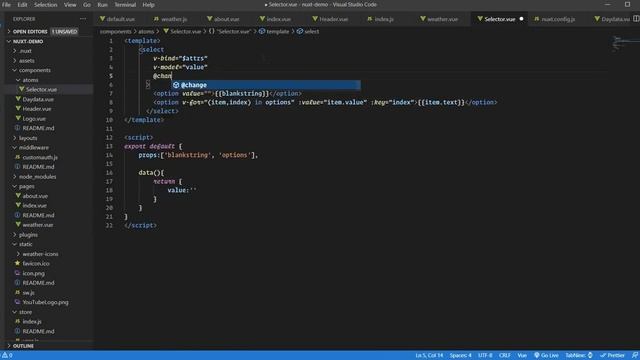Open the File menu
This screenshot has width=640, height=360.
pos(6,4)
